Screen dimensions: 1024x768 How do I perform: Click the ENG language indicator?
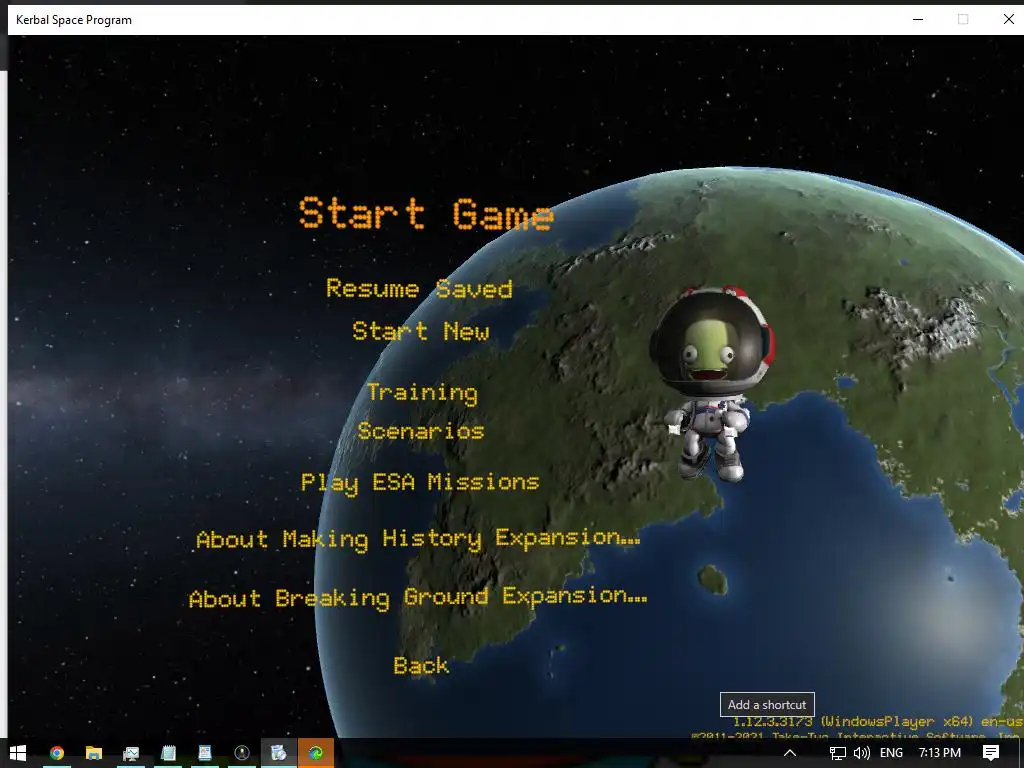point(891,753)
